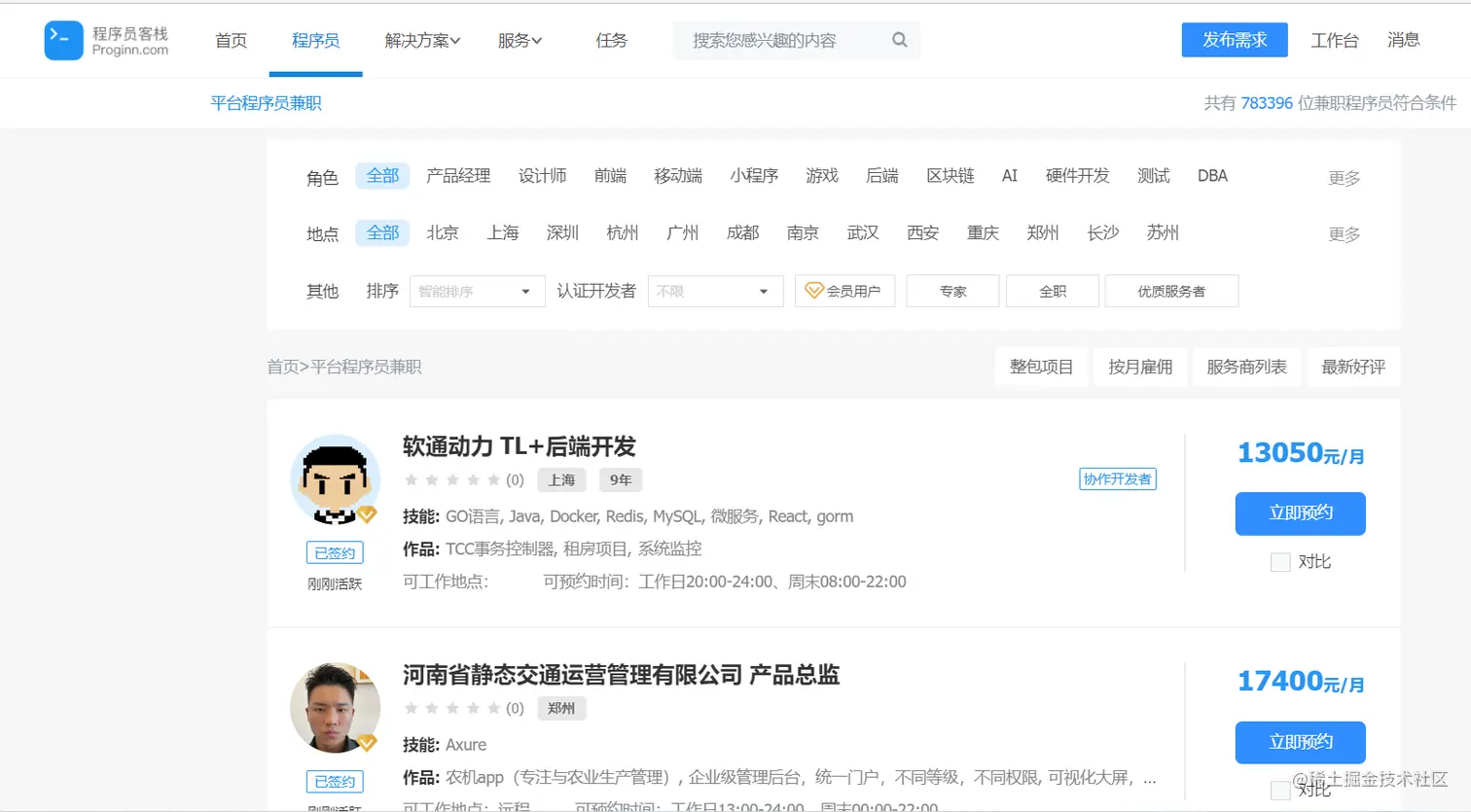Select 全部 in the 角色 filter
The image size is (1471, 812).
click(382, 176)
